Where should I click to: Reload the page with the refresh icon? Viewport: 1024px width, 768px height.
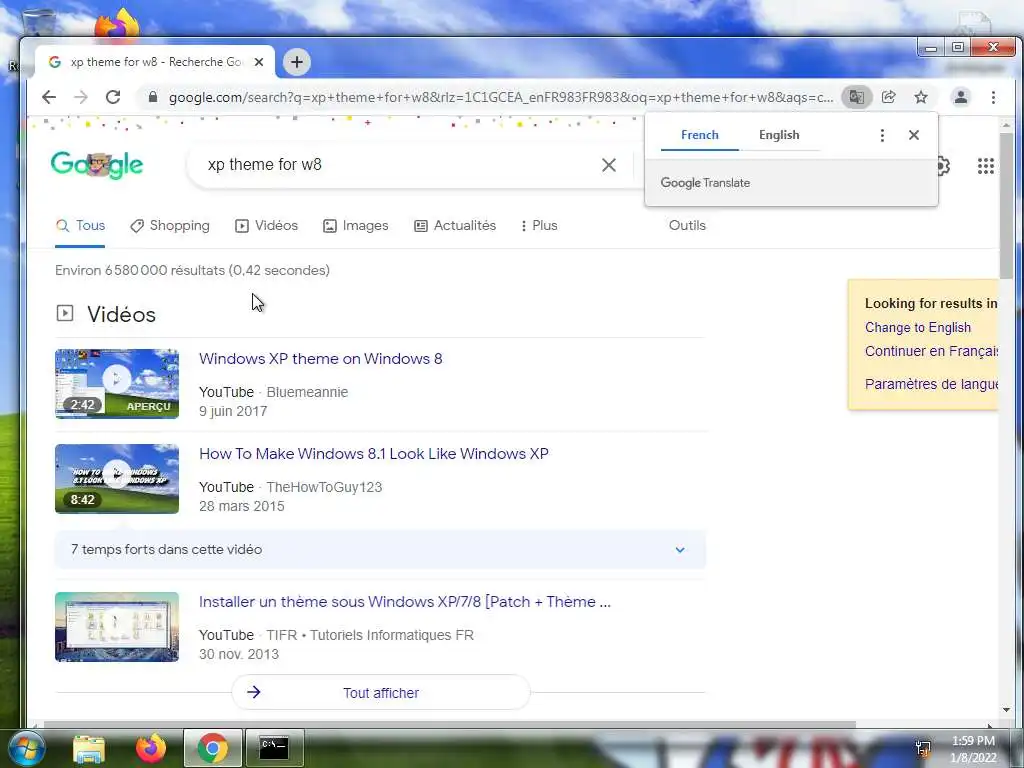click(x=113, y=97)
